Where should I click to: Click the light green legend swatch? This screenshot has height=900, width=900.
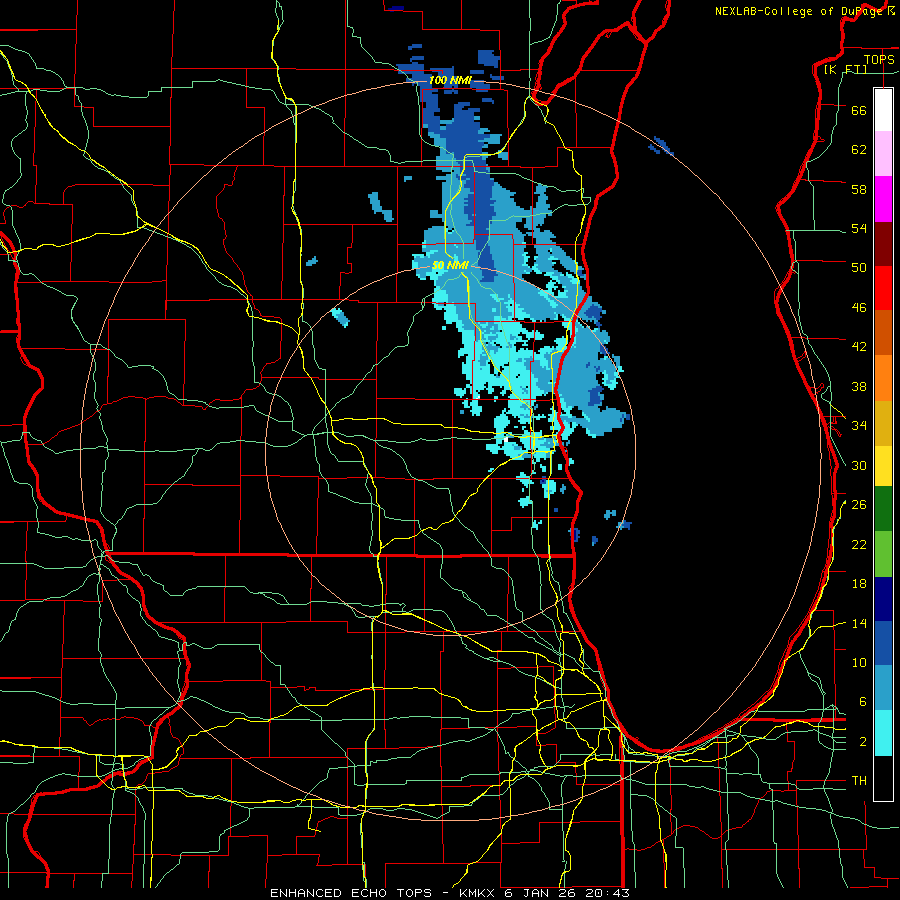pyautogui.click(x=883, y=554)
